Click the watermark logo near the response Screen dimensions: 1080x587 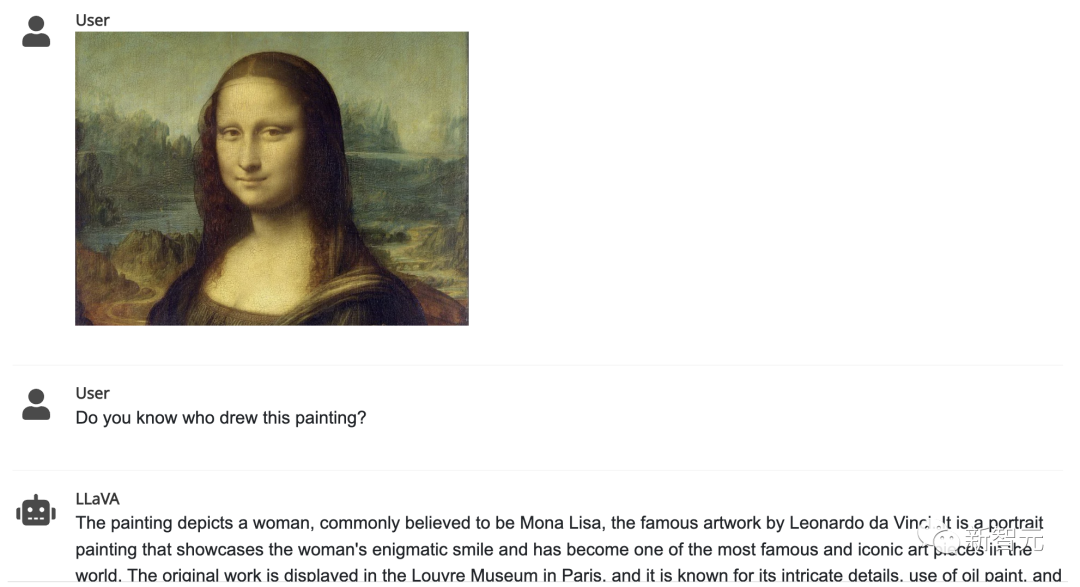(981, 538)
